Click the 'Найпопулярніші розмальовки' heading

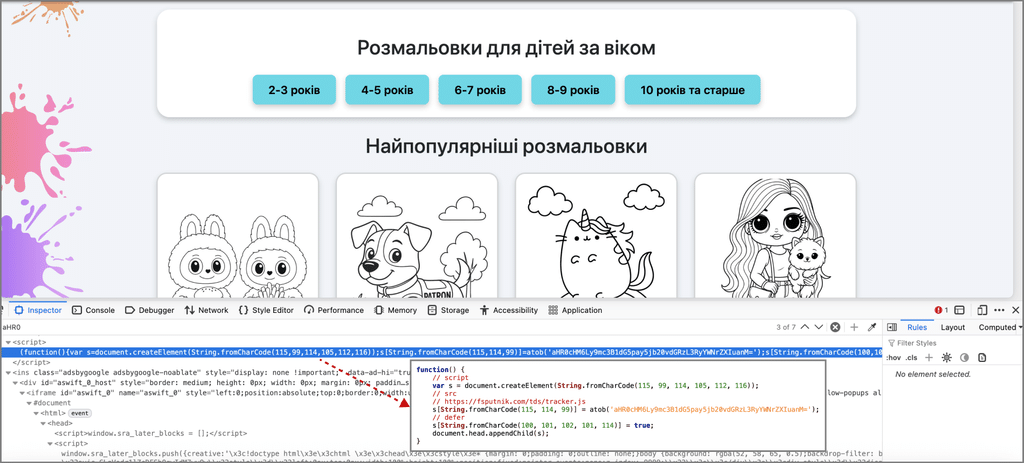[x=506, y=146]
